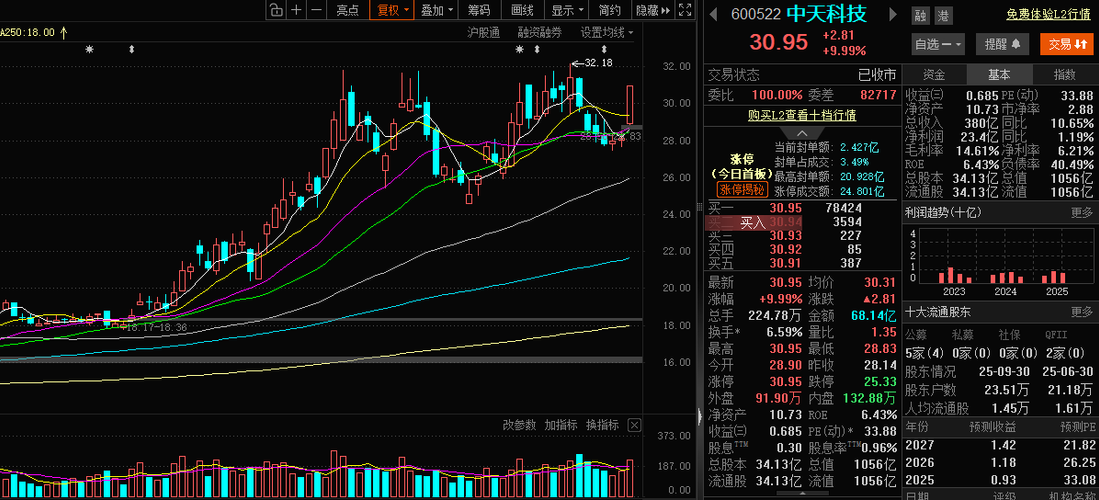Click 换指标 to change indicator

point(603,425)
